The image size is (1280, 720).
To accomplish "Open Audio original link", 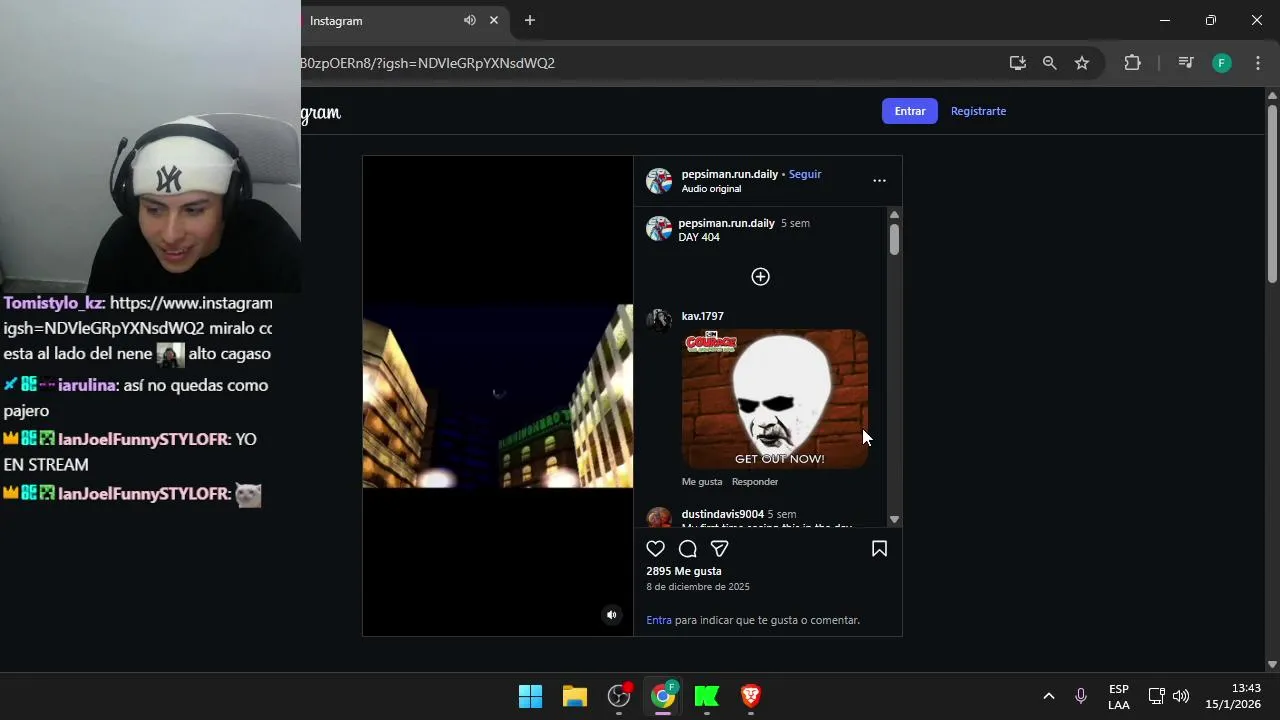I will pos(712,188).
